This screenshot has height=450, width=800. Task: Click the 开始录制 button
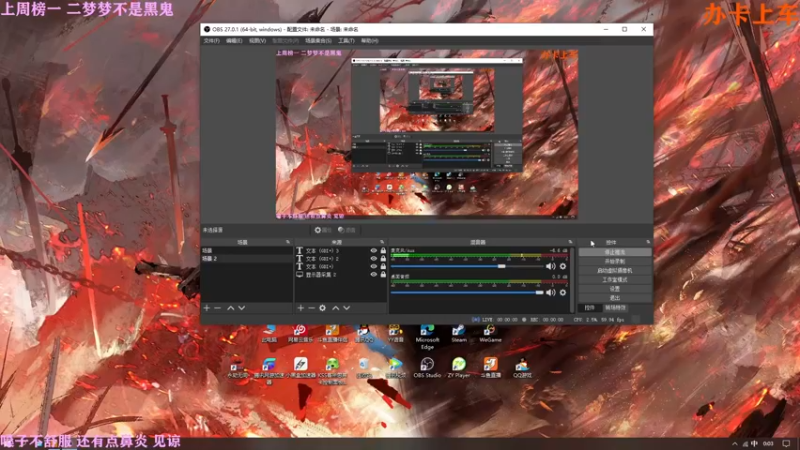coord(615,261)
